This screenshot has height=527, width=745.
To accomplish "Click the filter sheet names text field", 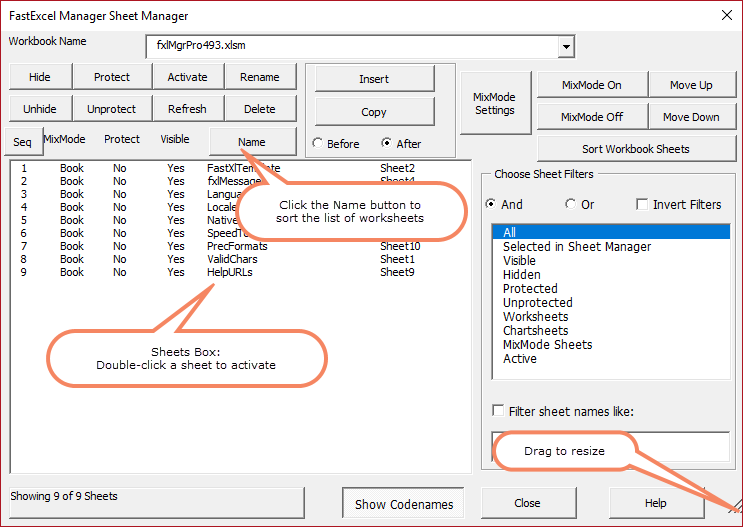I will [x=611, y=447].
